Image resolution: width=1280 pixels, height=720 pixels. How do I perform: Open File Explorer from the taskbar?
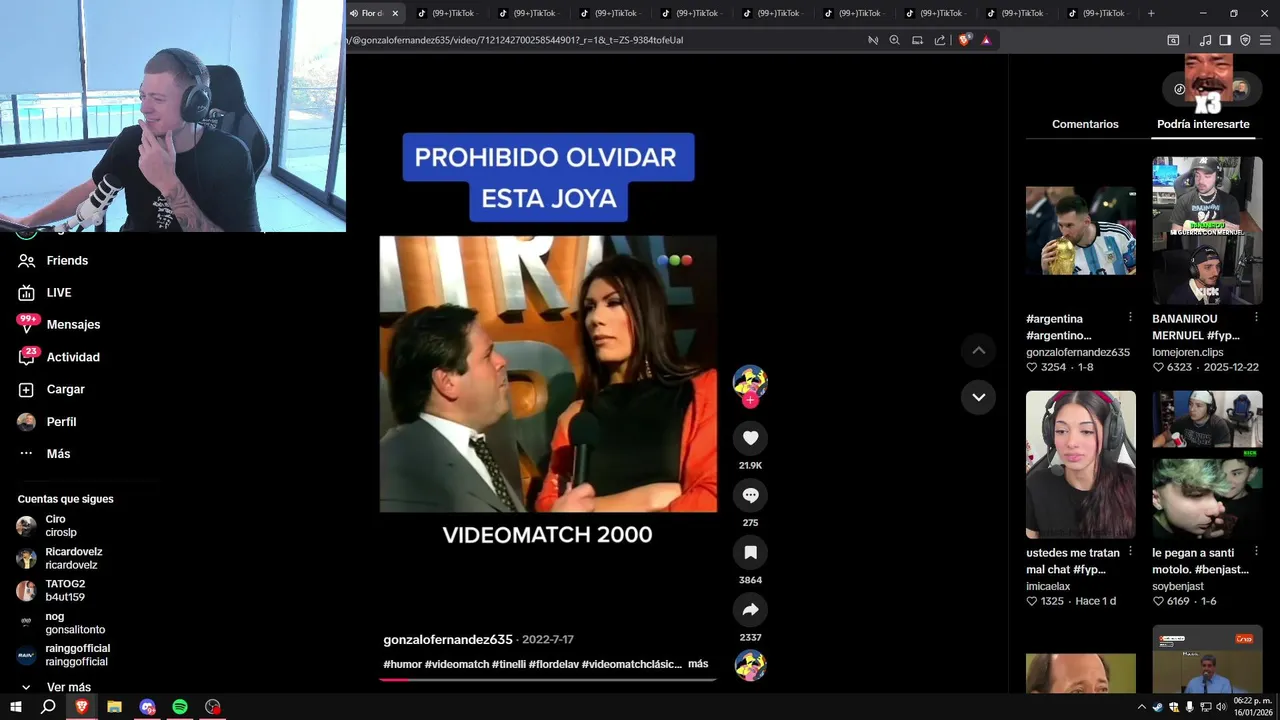(114, 707)
